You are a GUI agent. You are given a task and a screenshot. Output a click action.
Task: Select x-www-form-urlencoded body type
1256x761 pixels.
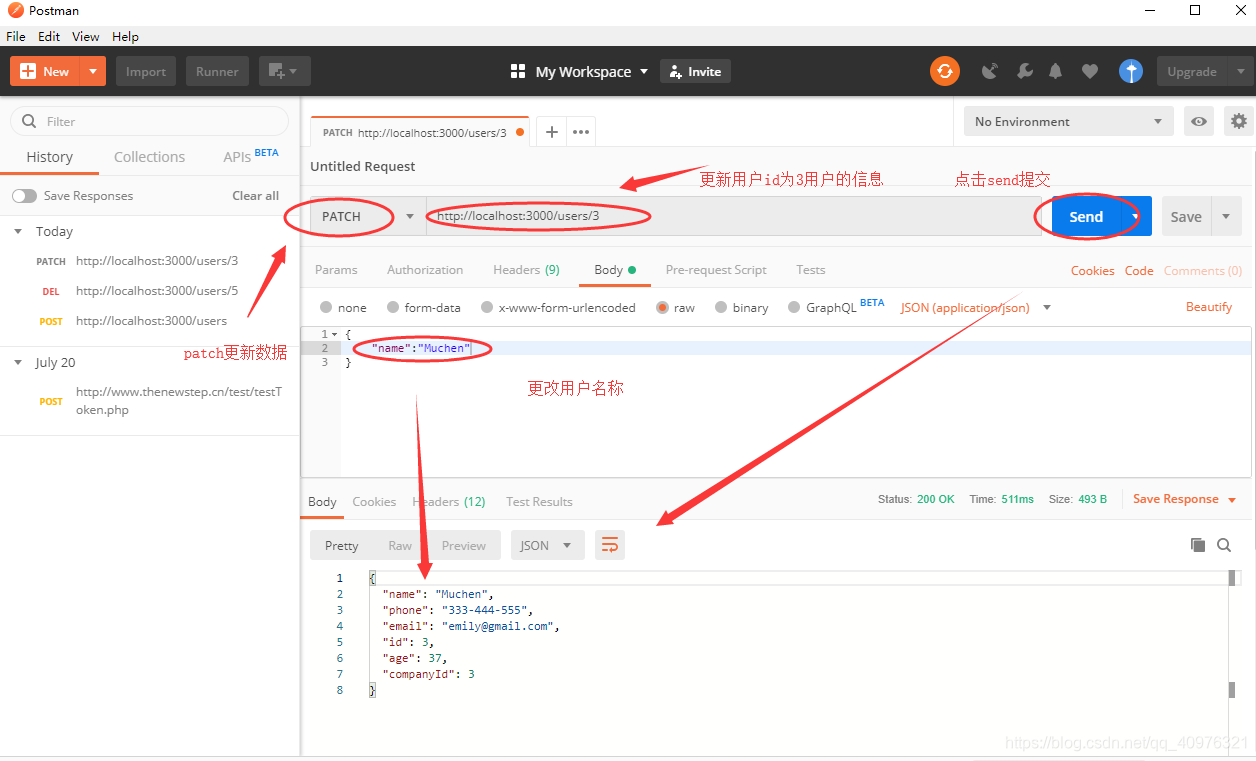(x=487, y=308)
